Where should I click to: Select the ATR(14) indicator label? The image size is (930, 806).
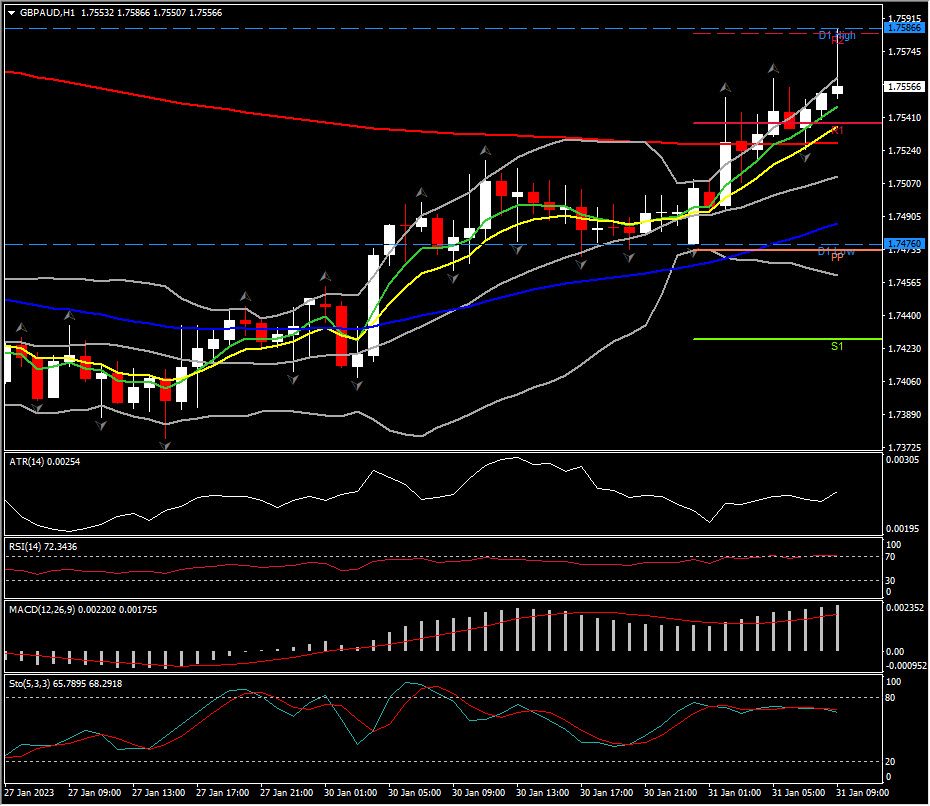(x=26, y=462)
